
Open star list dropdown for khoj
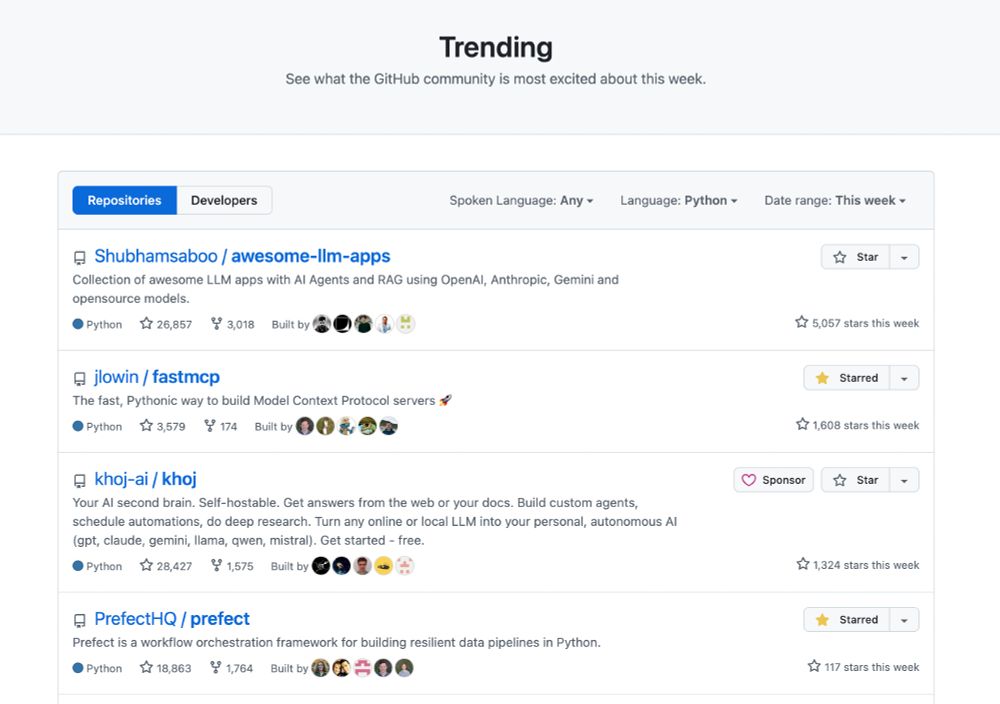tap(904, 480)
